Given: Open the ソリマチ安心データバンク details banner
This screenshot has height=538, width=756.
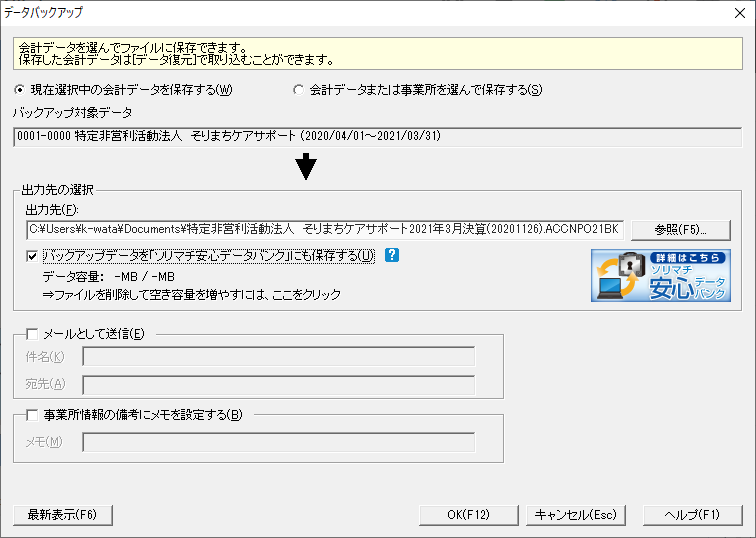Looking at the screenshot, I should coord(660,275).
